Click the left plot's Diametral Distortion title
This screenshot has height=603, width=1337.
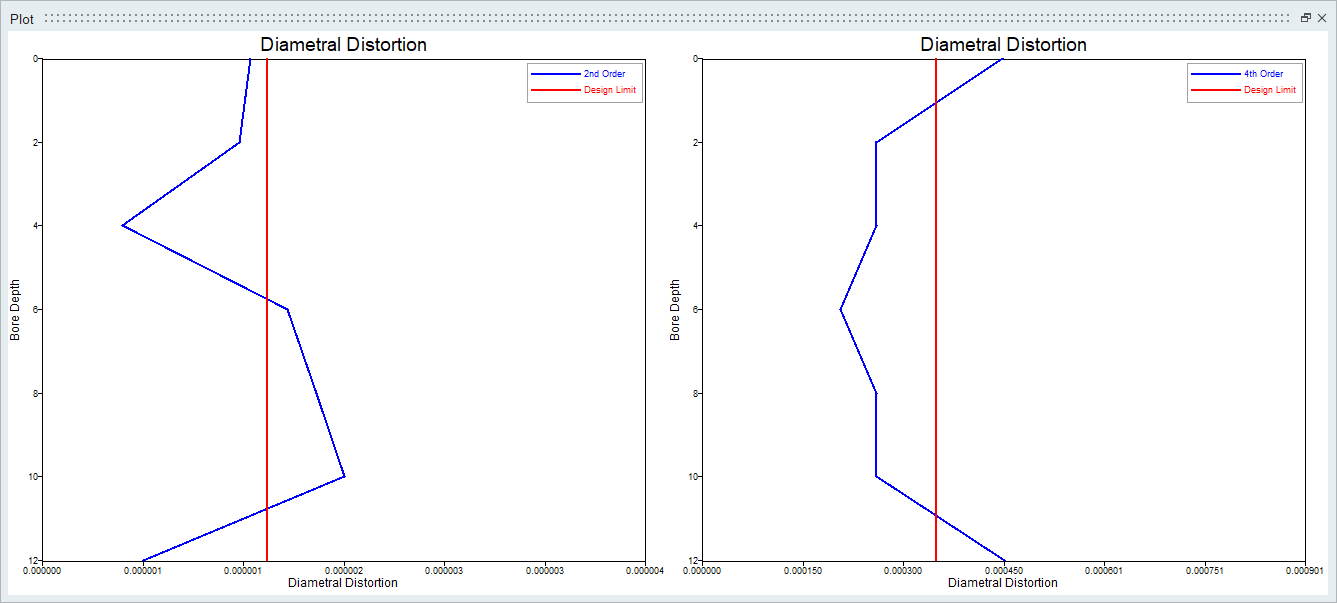click(x=343, y=45)
